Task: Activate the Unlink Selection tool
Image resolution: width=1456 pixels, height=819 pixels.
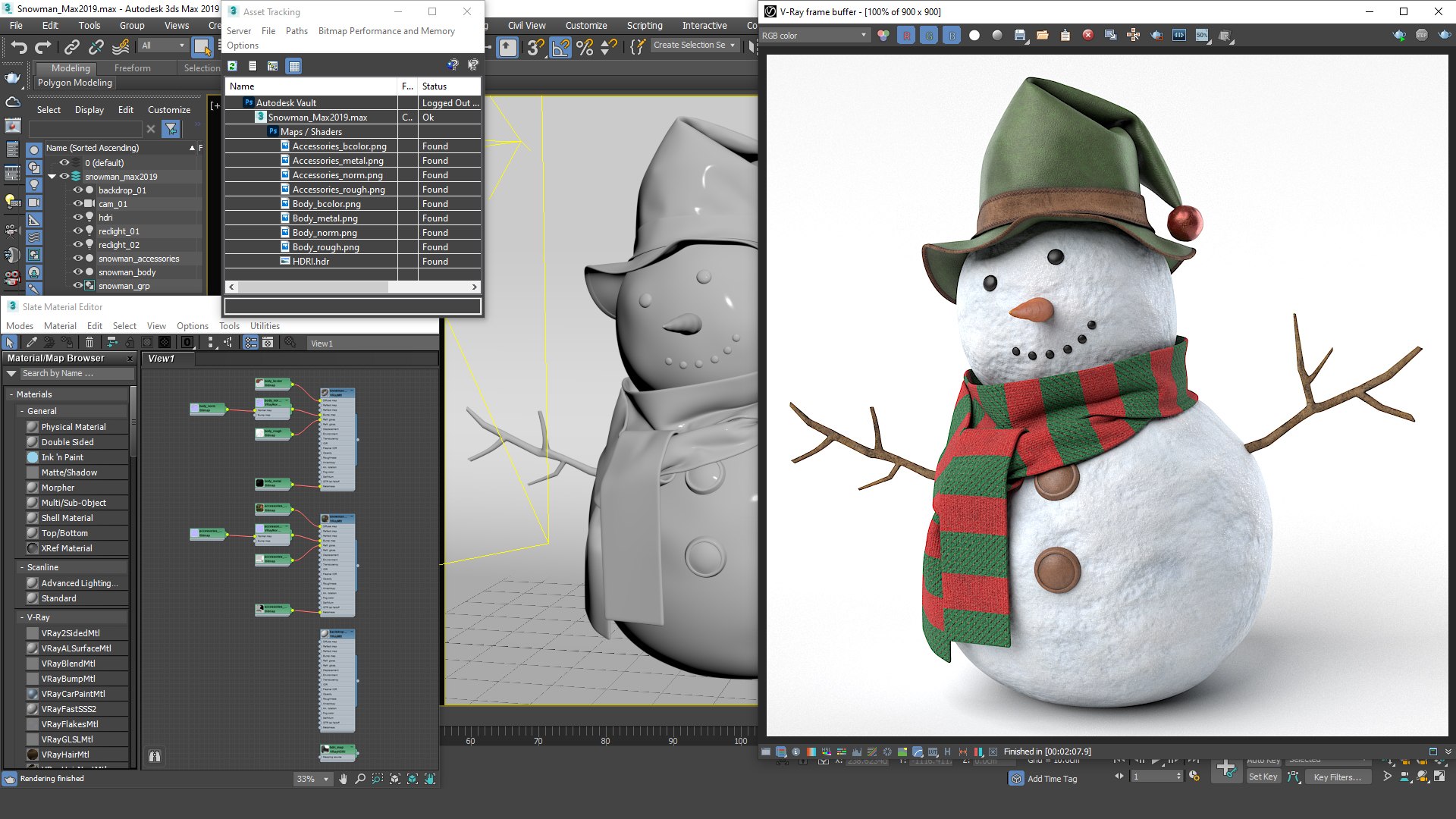Action: pyautogui.click(x=96, y=47)
